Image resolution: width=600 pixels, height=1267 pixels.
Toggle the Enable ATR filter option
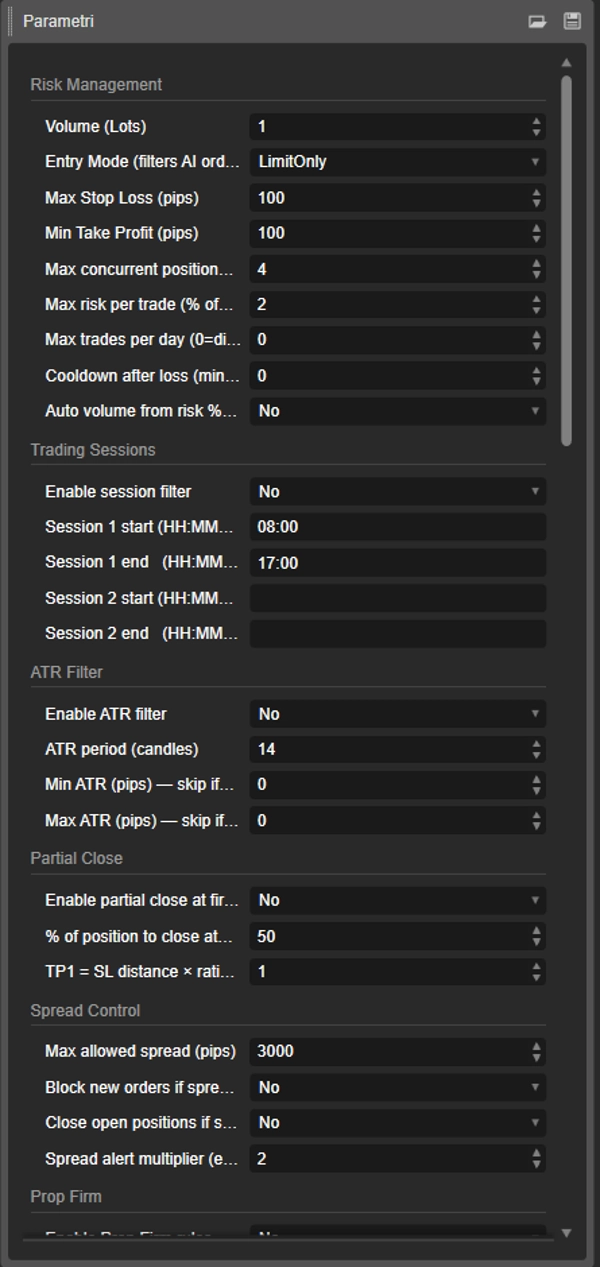point(397,714)
